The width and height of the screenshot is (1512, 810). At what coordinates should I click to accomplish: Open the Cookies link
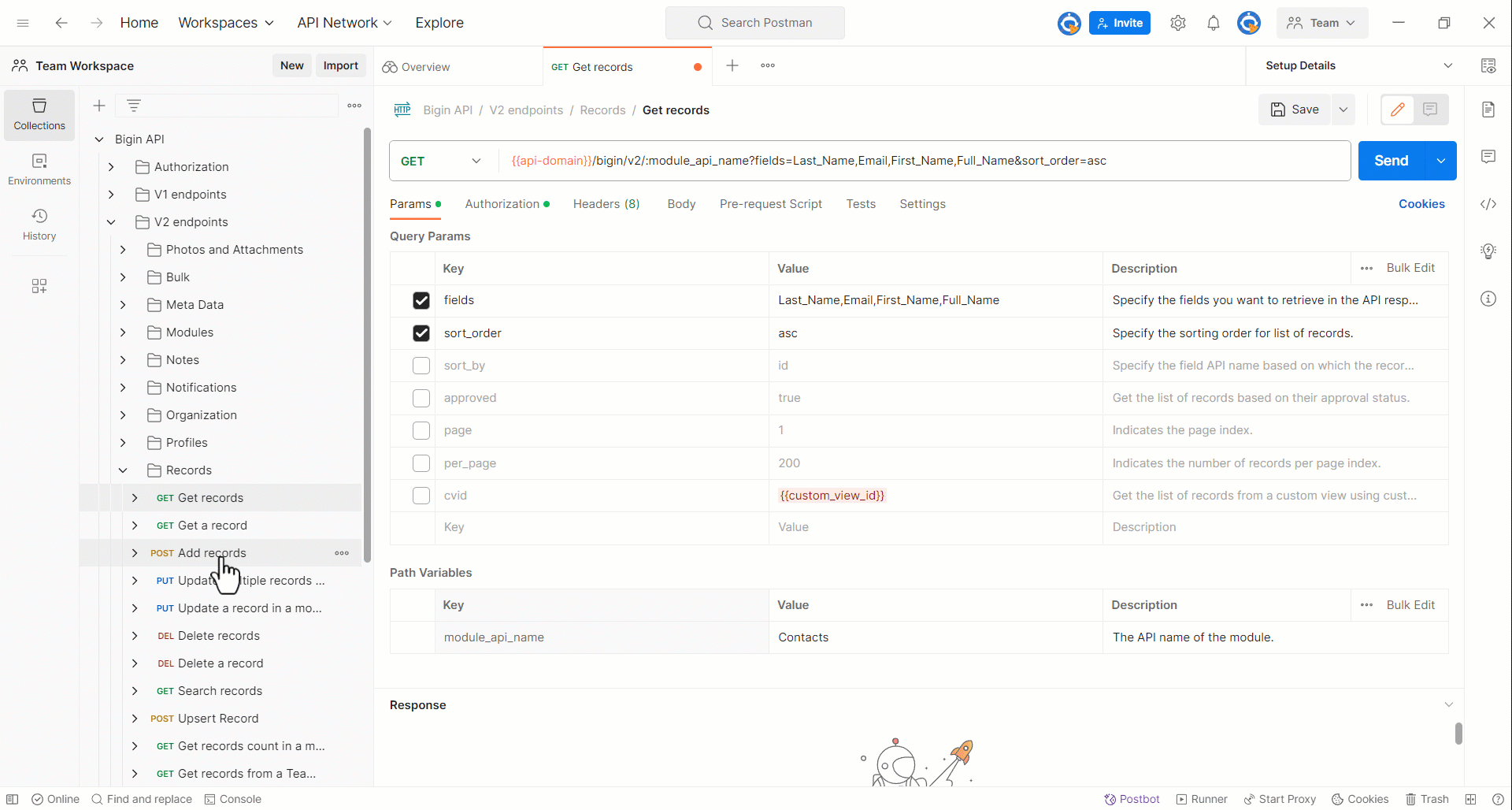coord(1421,204)
